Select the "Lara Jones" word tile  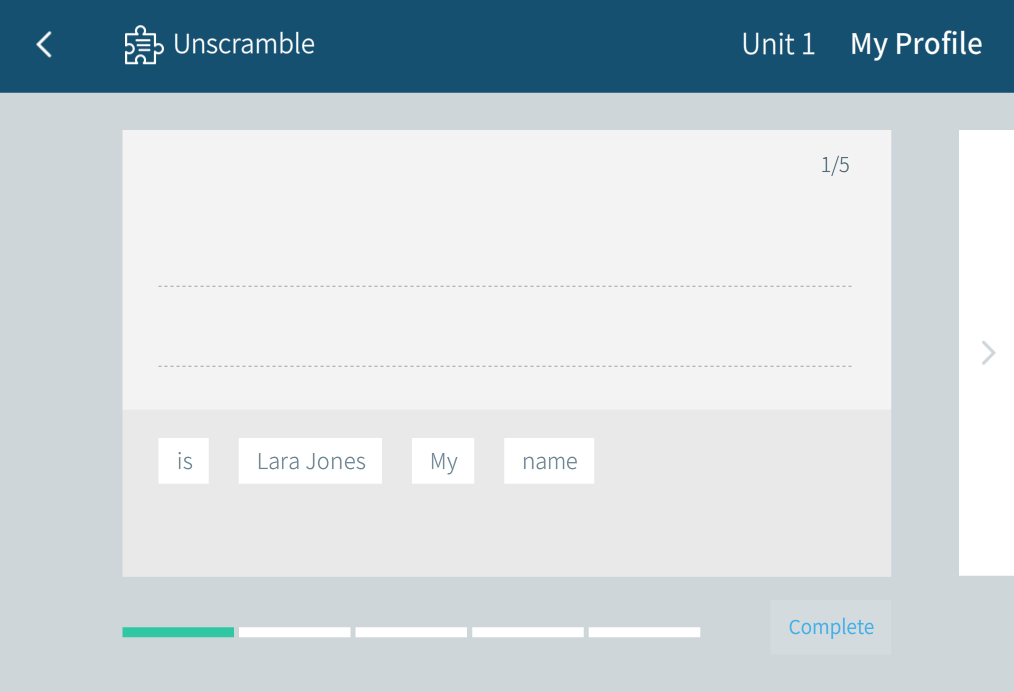click(310, 461)
